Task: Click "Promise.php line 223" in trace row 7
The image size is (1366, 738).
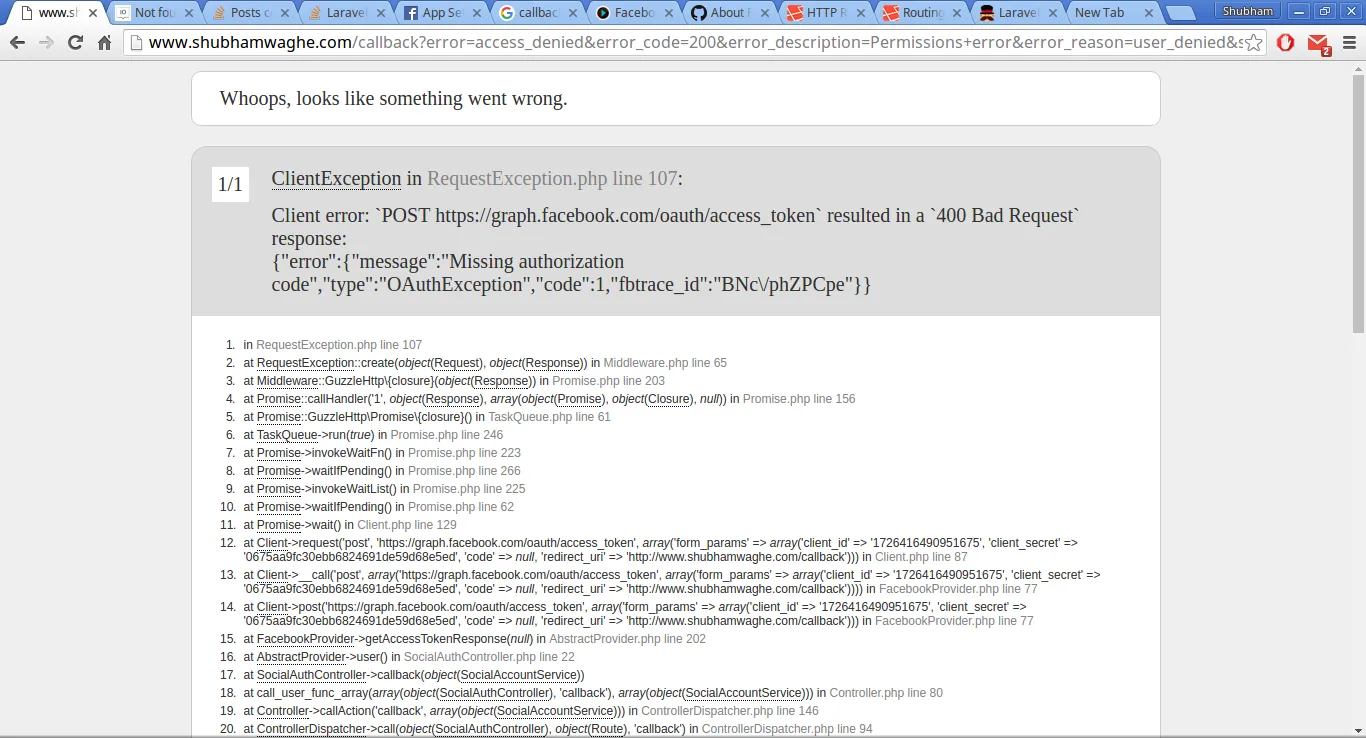Action: (464, 453)
